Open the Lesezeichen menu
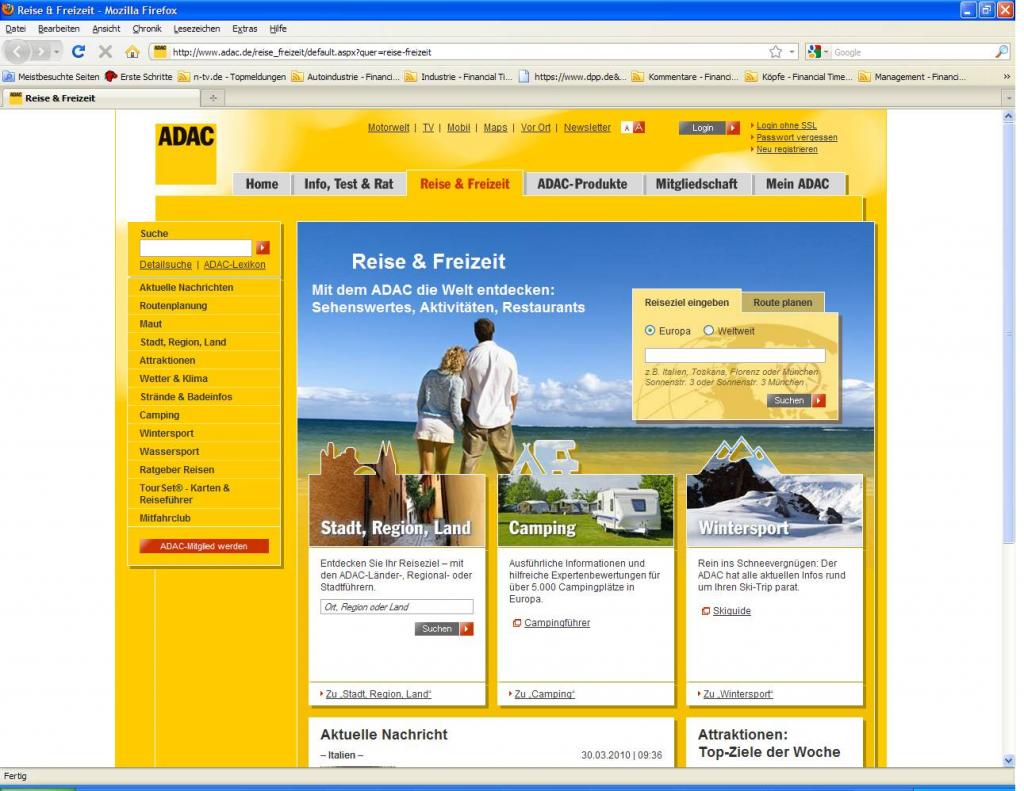Screen dimensions: 1024x791 click(x=197, y=29)
